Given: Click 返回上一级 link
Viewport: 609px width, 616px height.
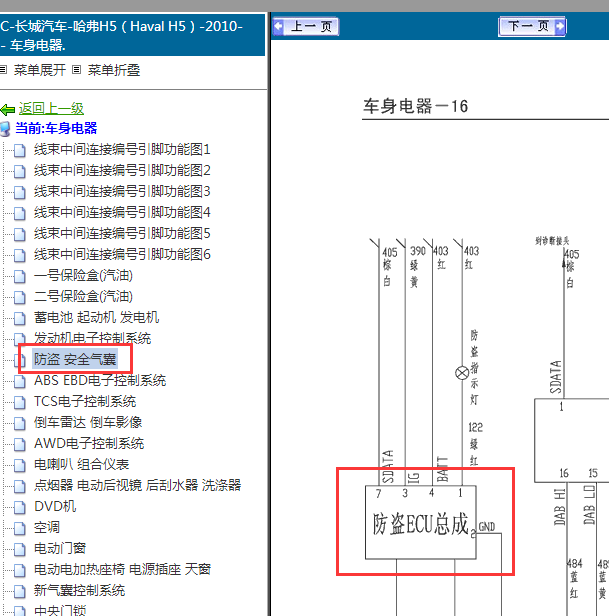Looking at the screenshot, I should tap(51, 108).
